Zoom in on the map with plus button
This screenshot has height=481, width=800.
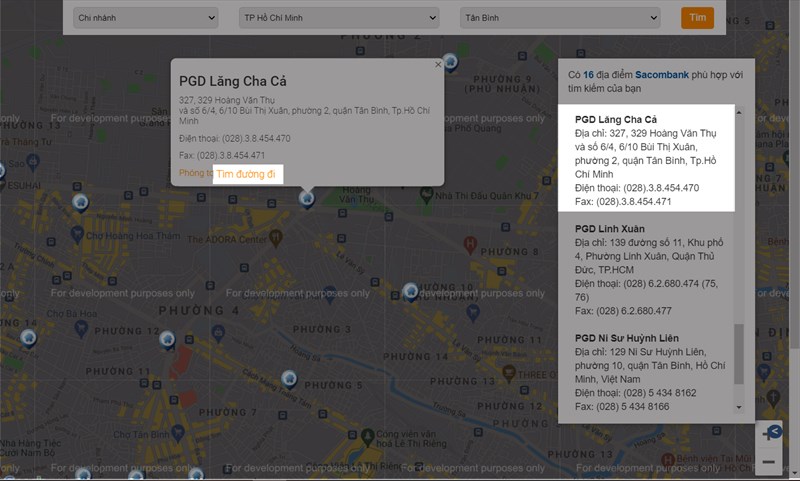point(768,435)
